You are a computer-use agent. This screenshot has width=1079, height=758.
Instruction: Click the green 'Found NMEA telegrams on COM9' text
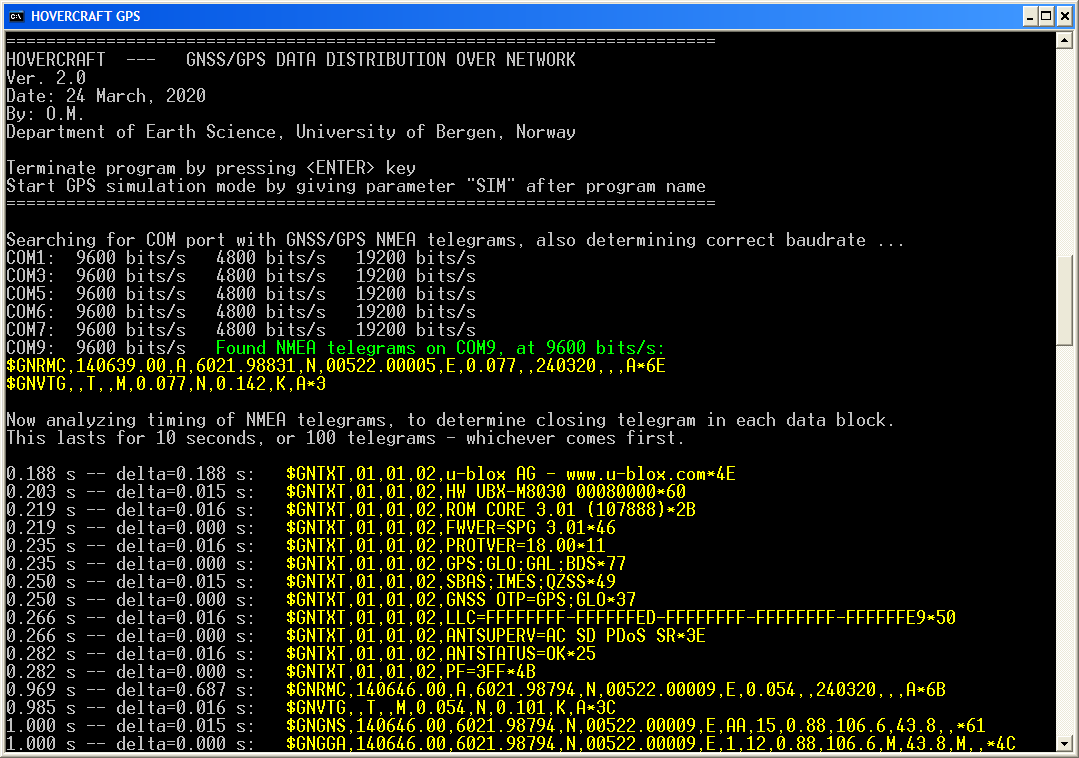click(440, 348)
